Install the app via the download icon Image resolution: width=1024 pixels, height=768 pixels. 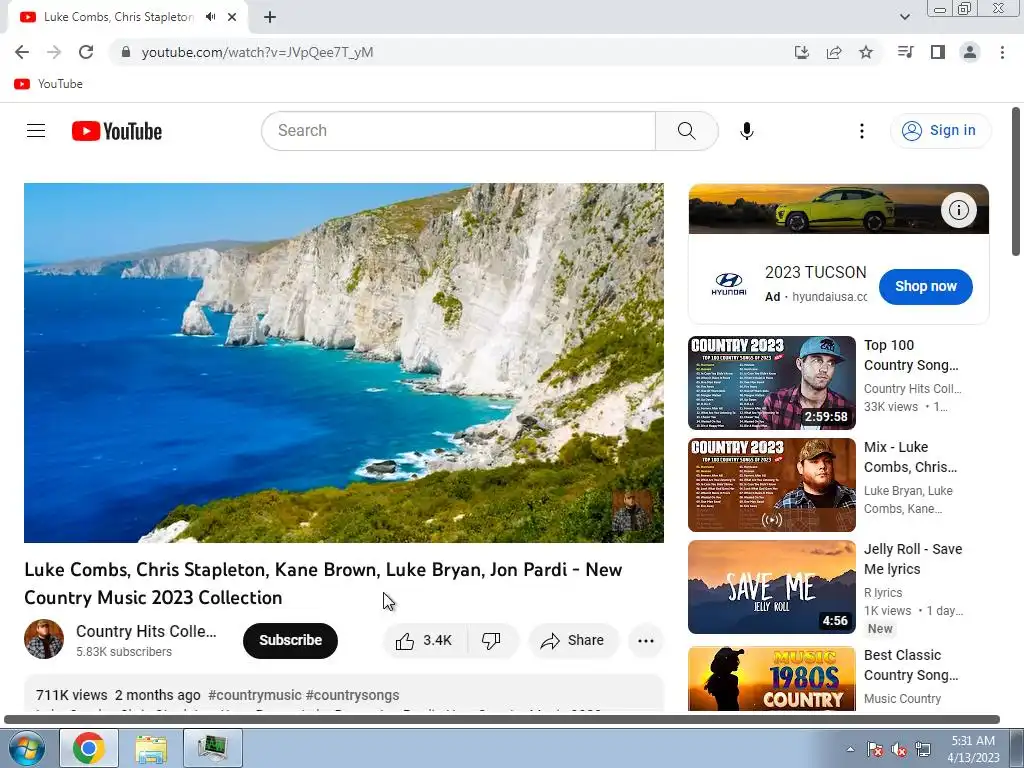pos(801,52)
